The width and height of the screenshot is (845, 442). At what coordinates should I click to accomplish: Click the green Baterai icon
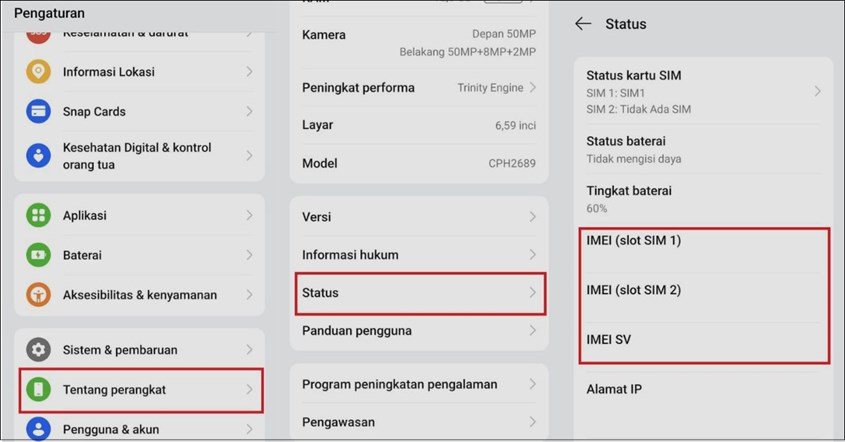click(38, 255)
